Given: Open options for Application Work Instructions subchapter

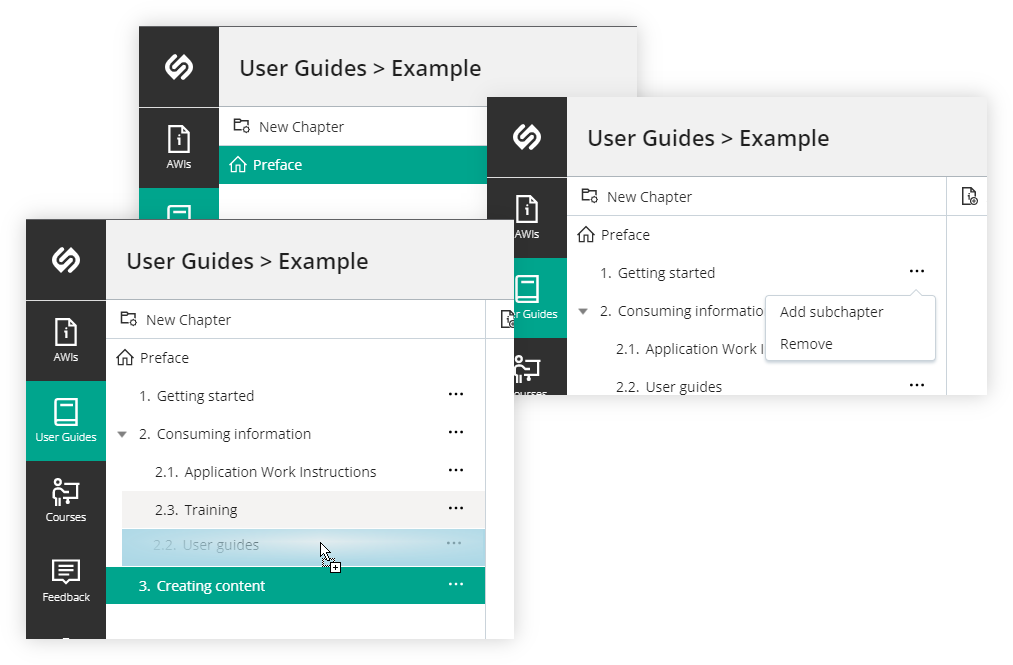Looking at the screenshot, I should coord(456,470).
